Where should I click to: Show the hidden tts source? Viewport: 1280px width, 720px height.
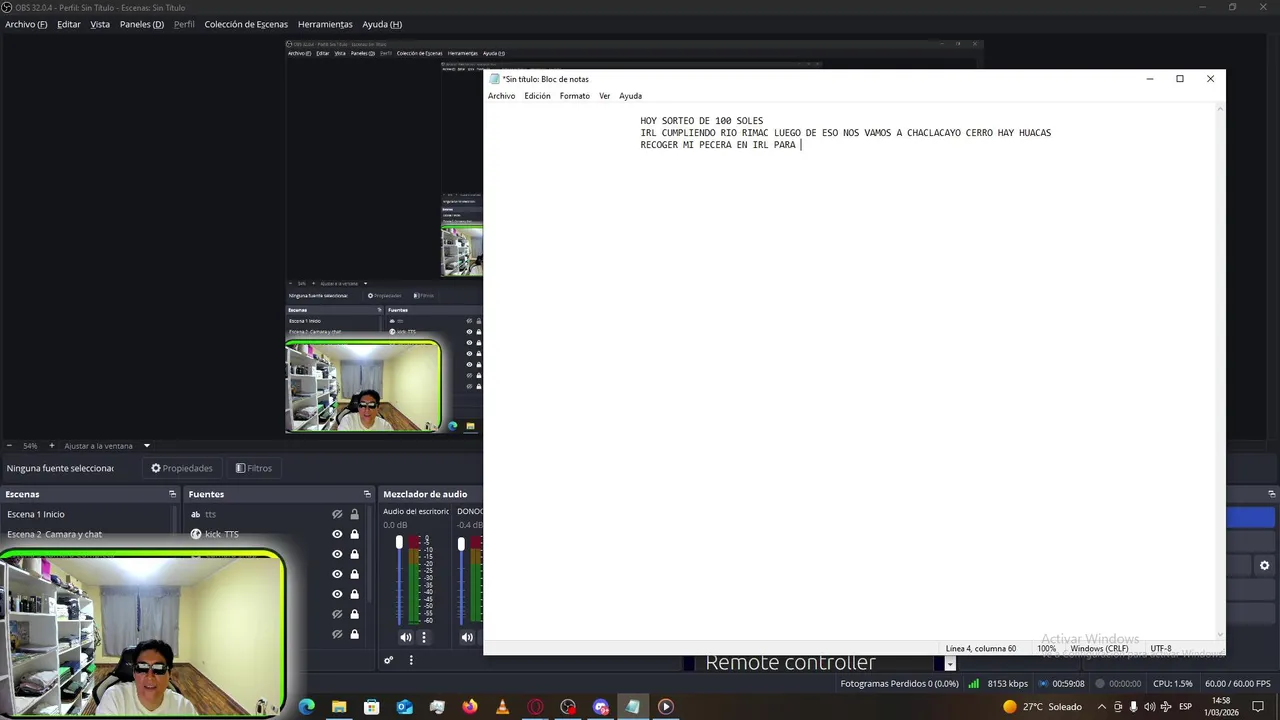[x=337, y=514]
